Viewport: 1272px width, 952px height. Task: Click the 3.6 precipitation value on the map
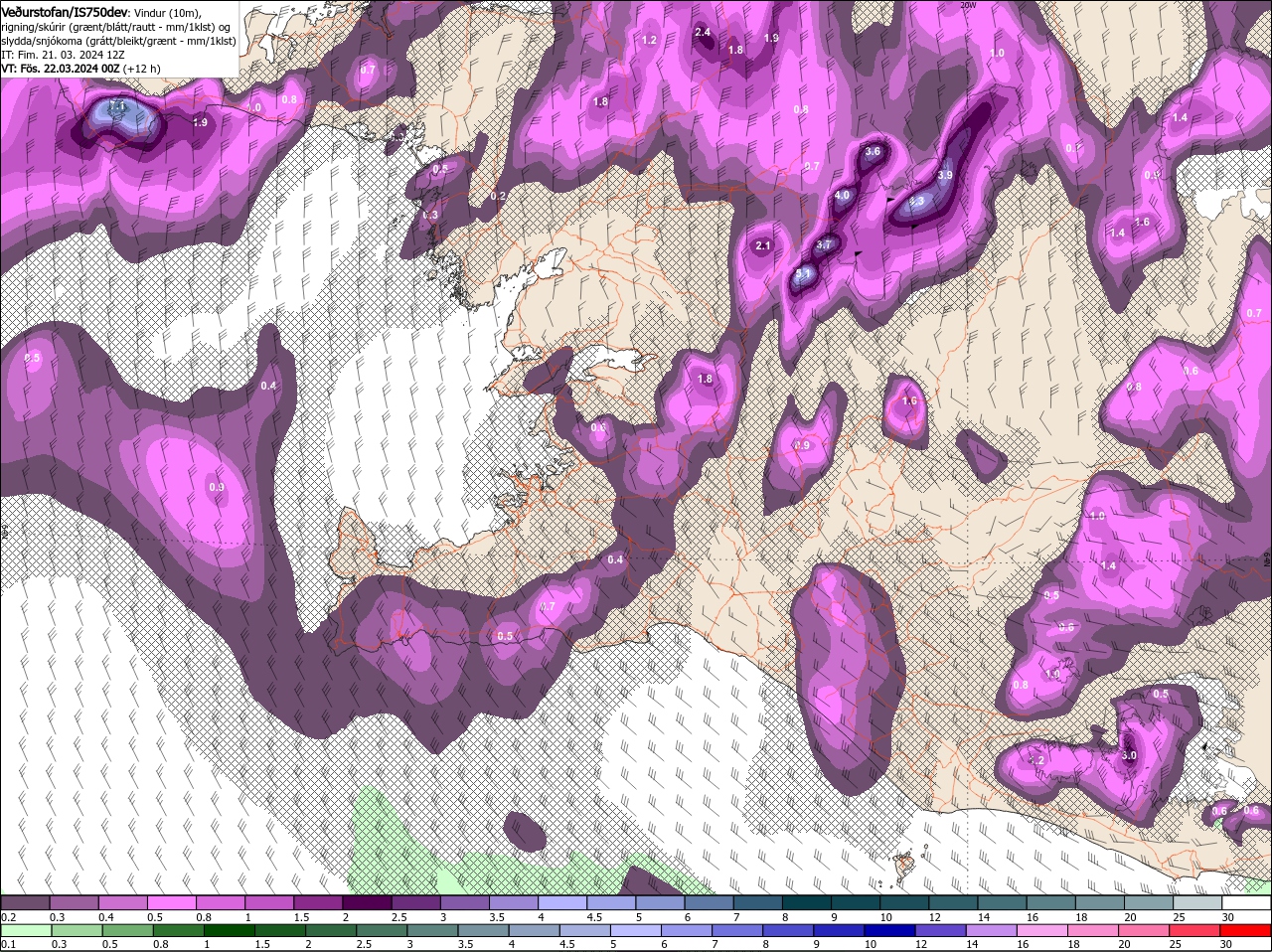point(873,152)
